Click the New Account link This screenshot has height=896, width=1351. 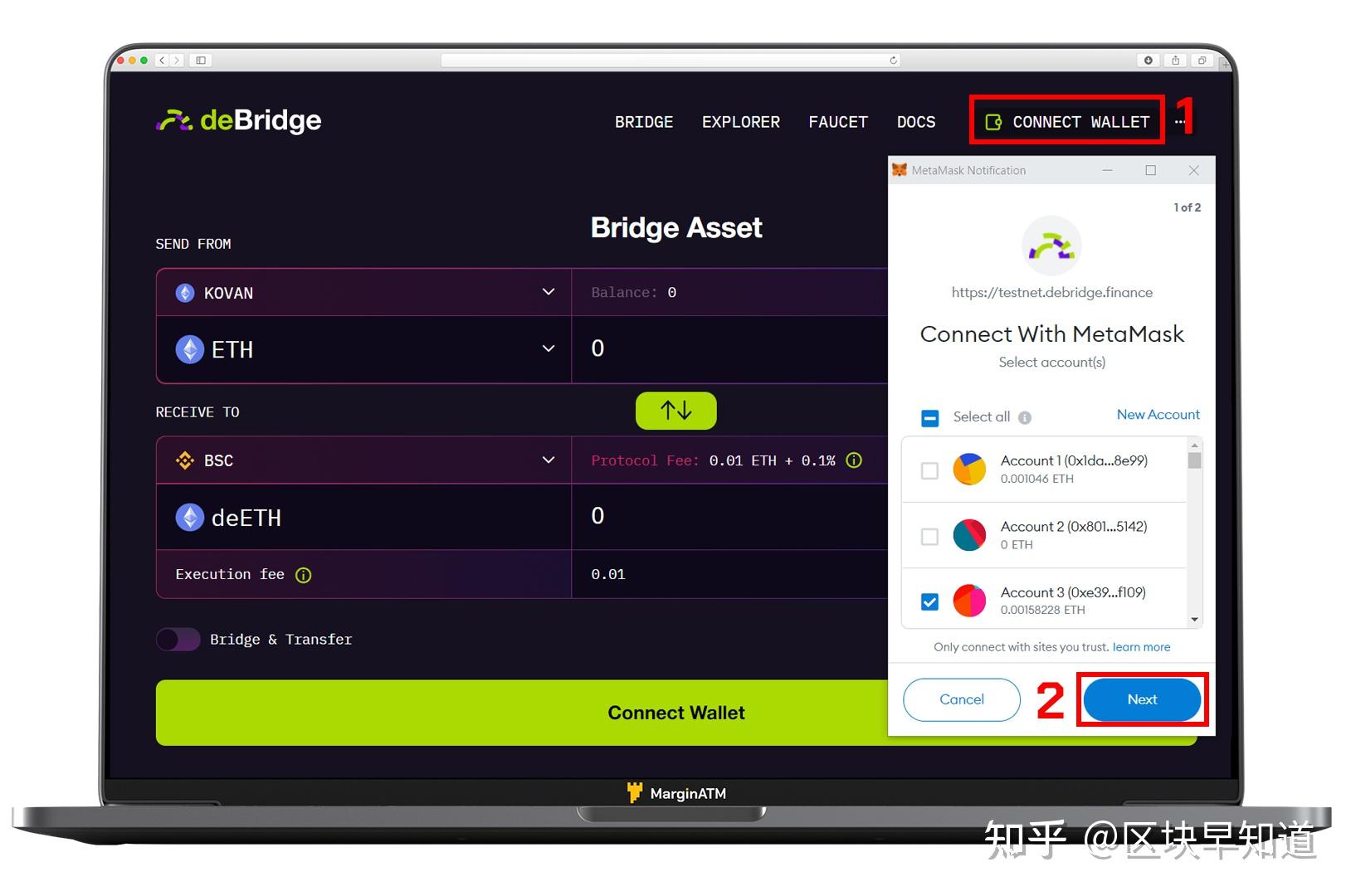coord(1158,415)
